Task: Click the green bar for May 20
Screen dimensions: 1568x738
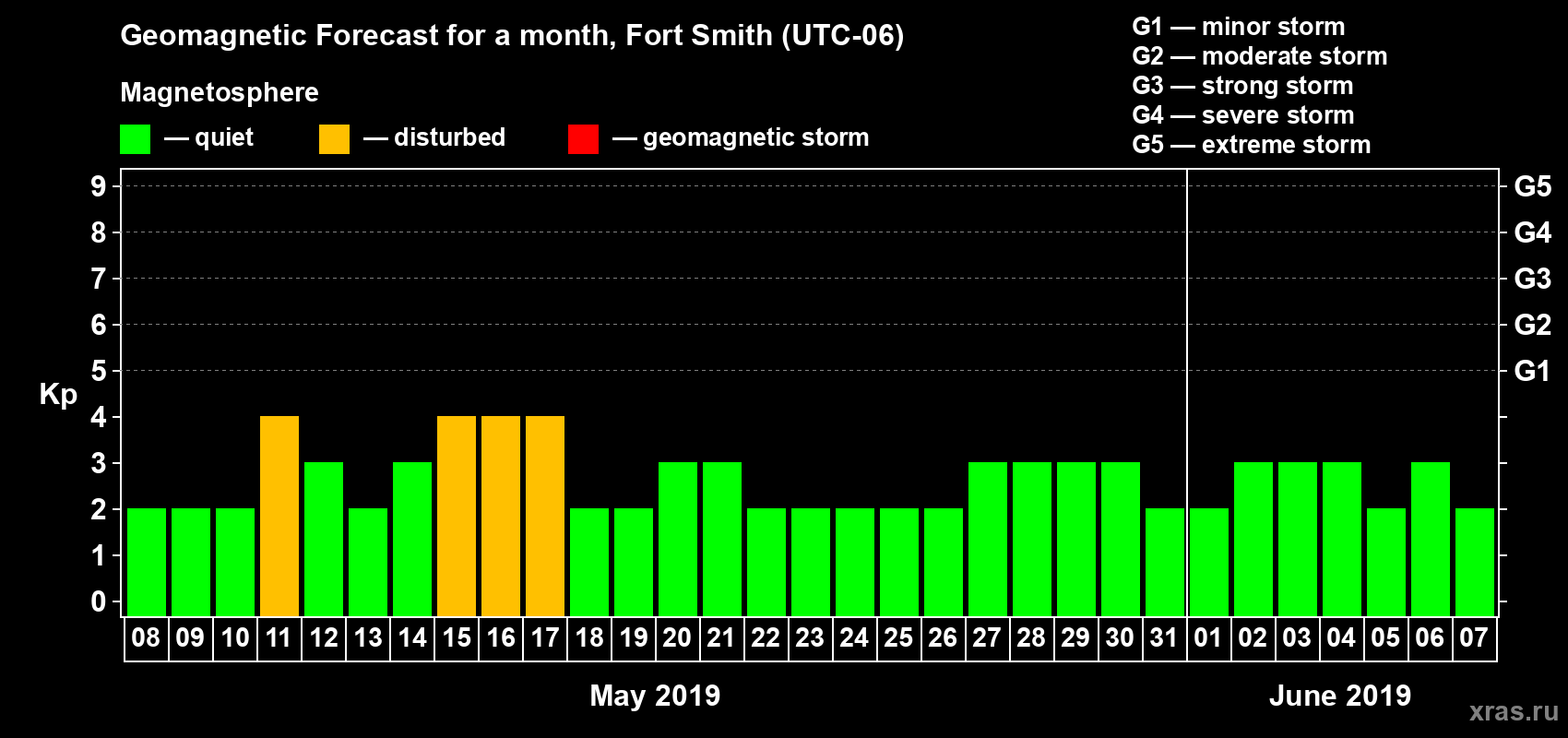Action: coord(678,540)
